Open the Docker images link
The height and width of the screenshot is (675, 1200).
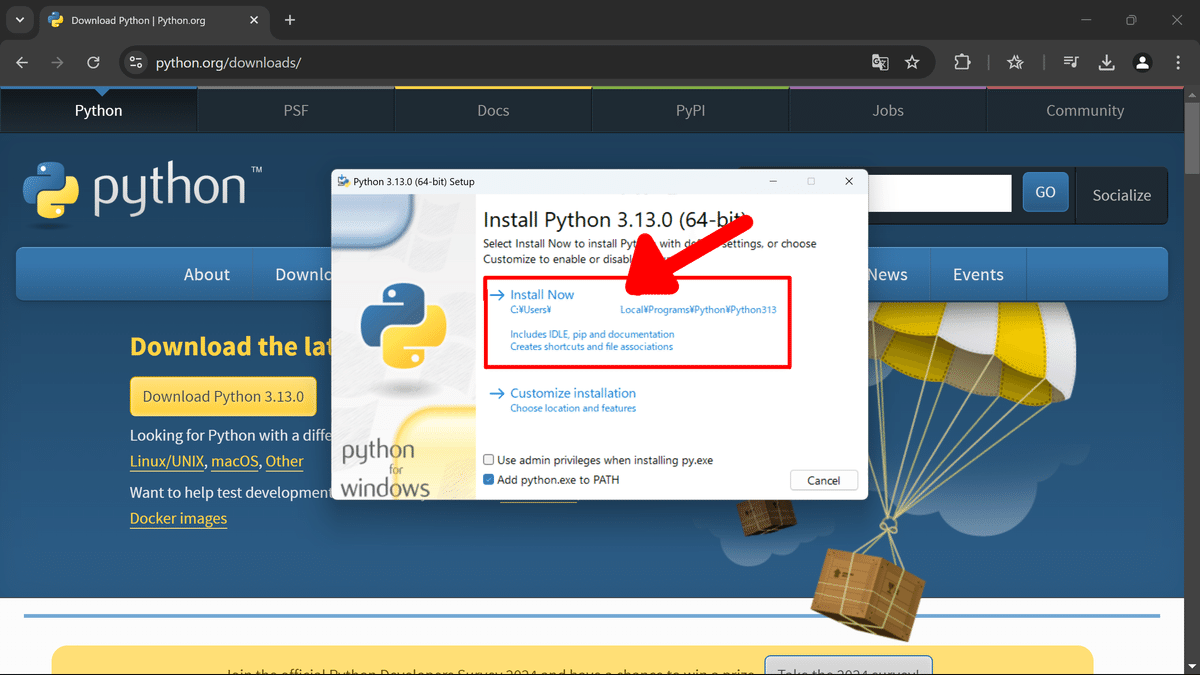tap(178, 518)
